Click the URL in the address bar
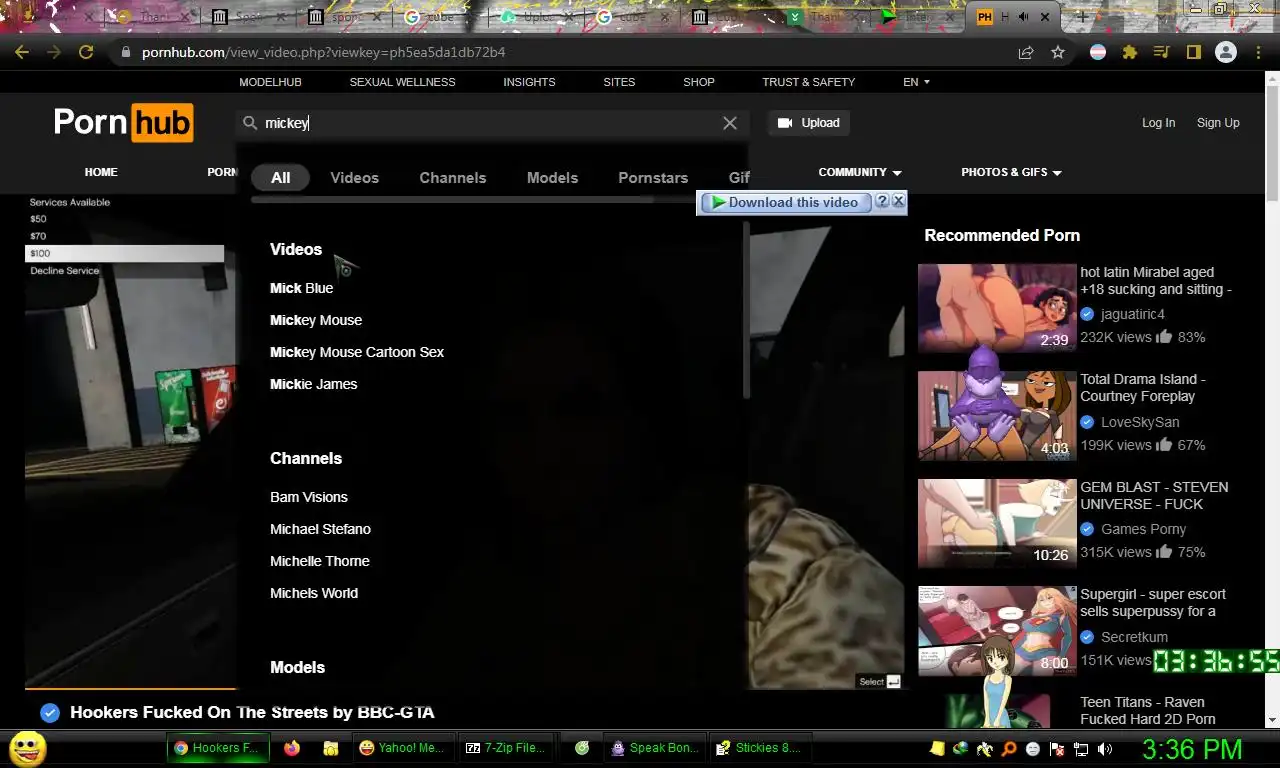Screen dimensions: 1280x768 (x=323, y=52)
